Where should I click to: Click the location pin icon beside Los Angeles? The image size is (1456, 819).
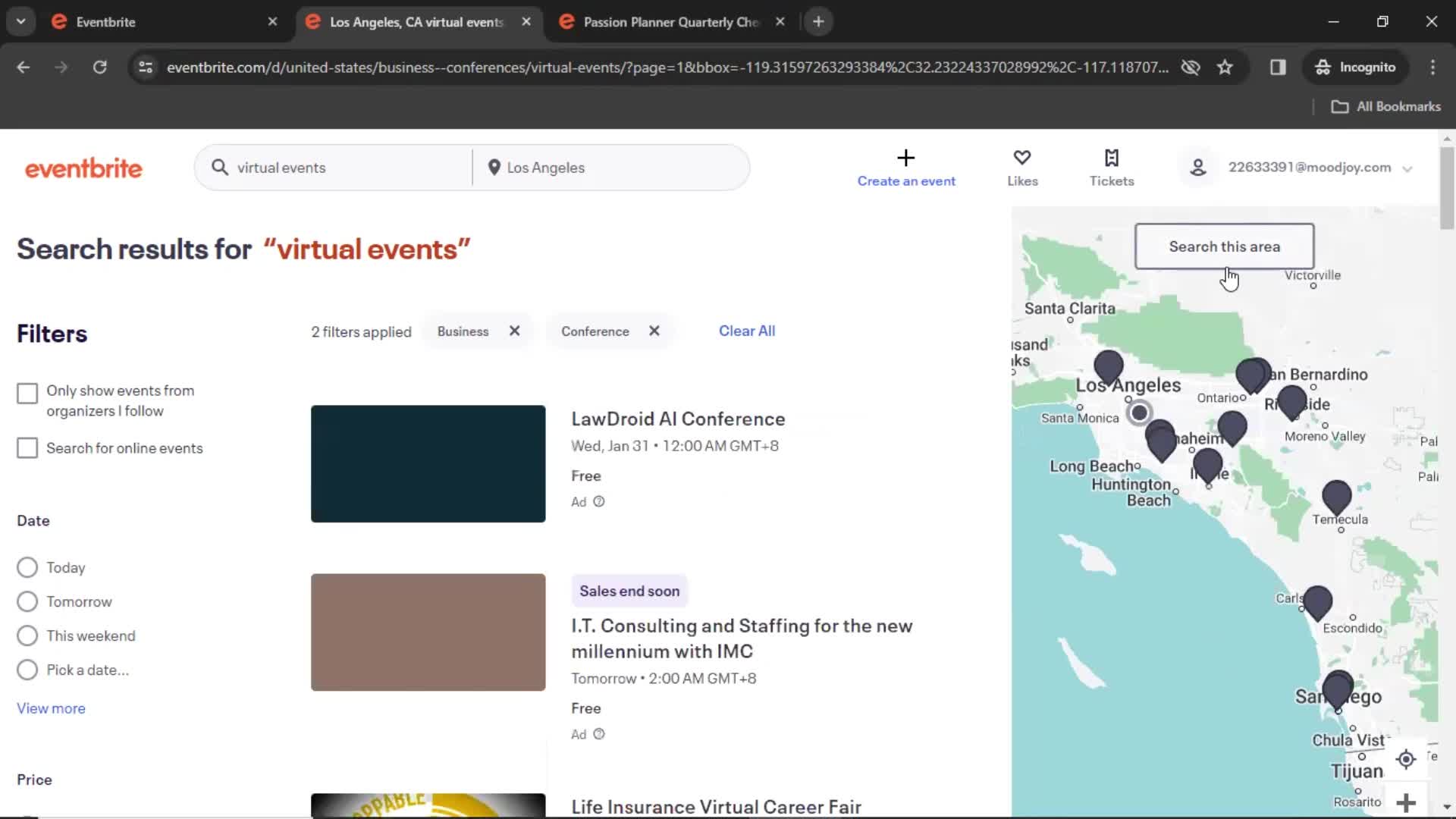(x=494, y=168)
